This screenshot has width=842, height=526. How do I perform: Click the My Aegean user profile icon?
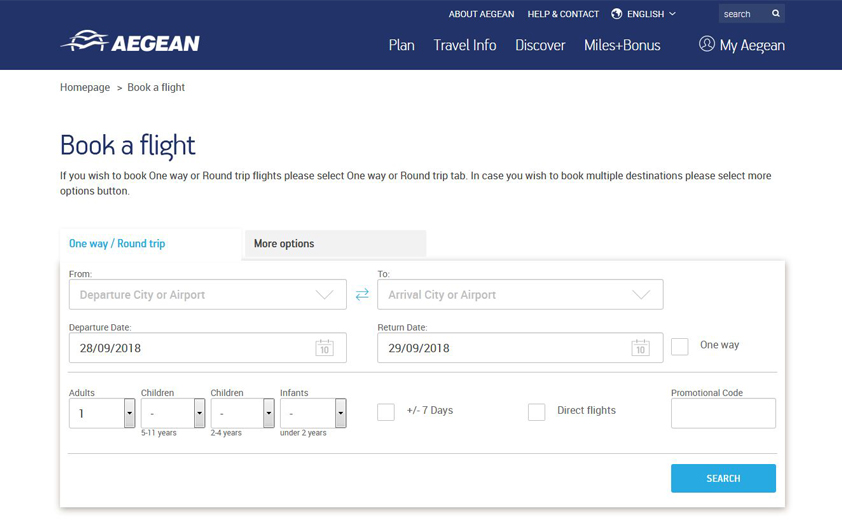707,44
